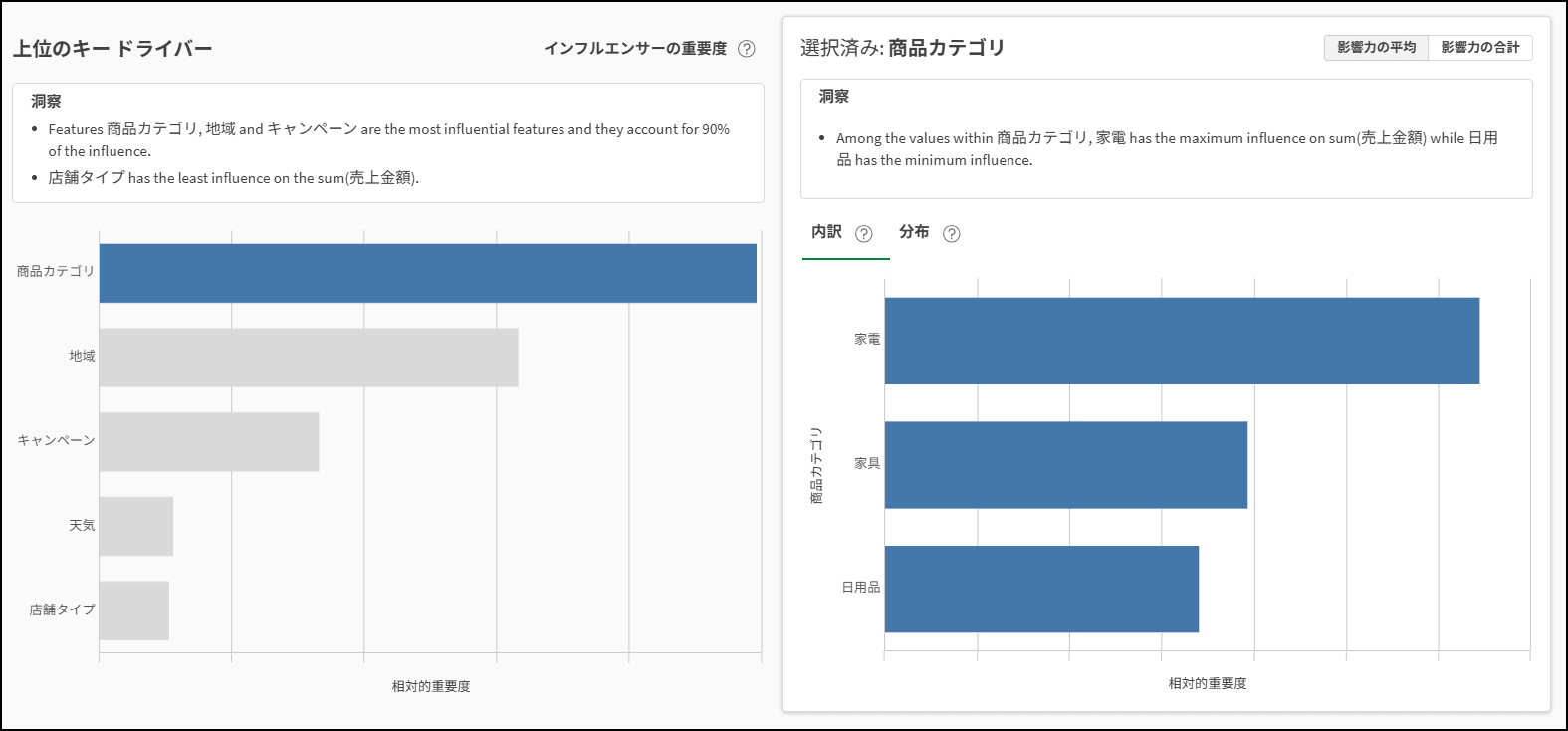The height and width of the screenshot is (731, 1568).
Task: Click the help icon beside 内訳 tab
Action: [864, 234]
